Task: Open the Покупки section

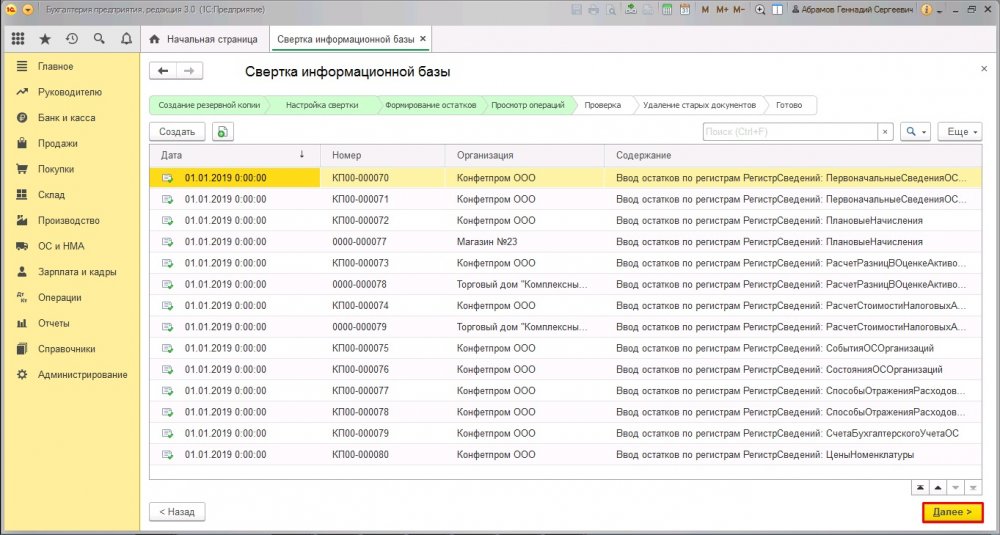Action: [55, 169]
